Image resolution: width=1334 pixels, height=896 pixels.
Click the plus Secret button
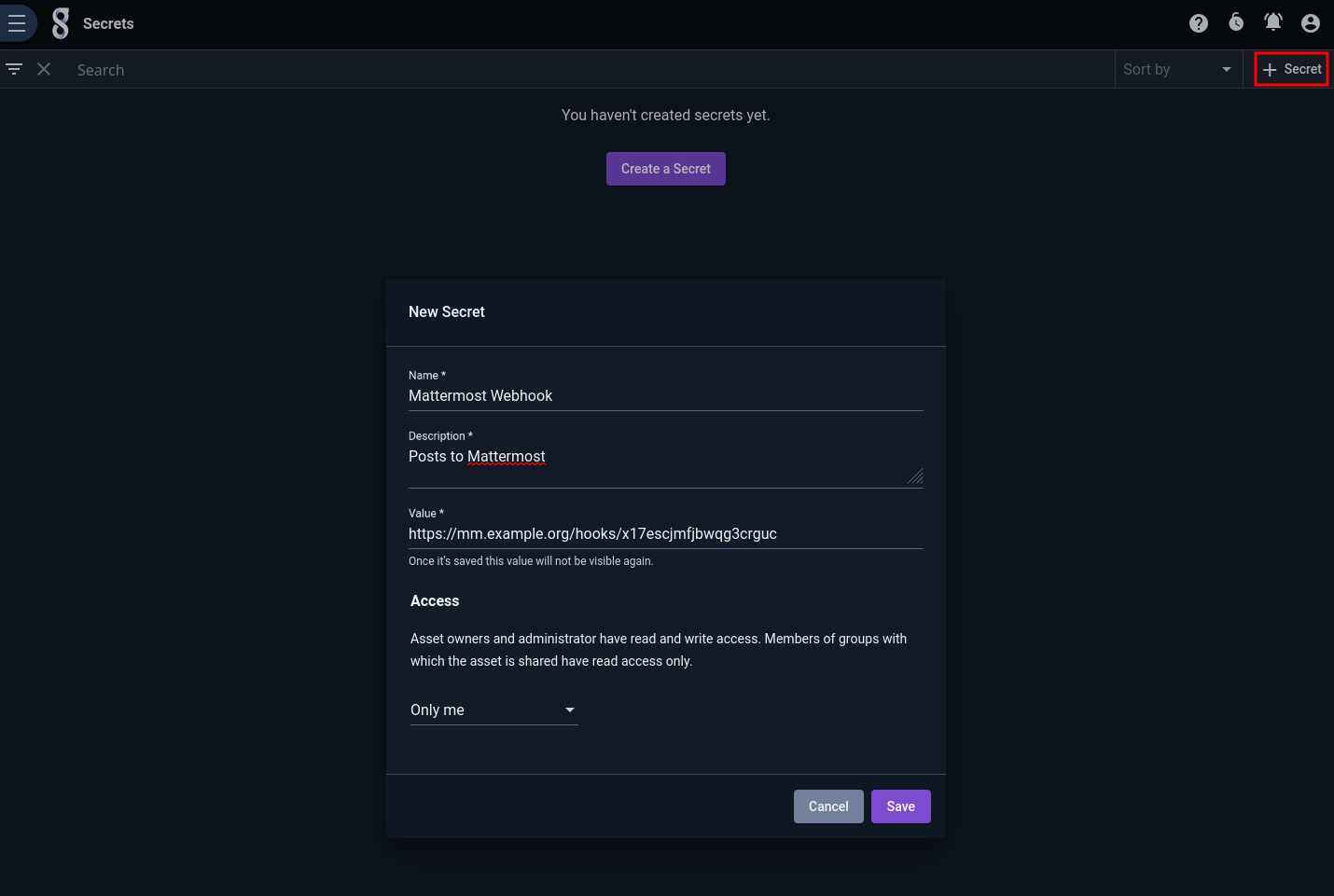click(1291, 69)
